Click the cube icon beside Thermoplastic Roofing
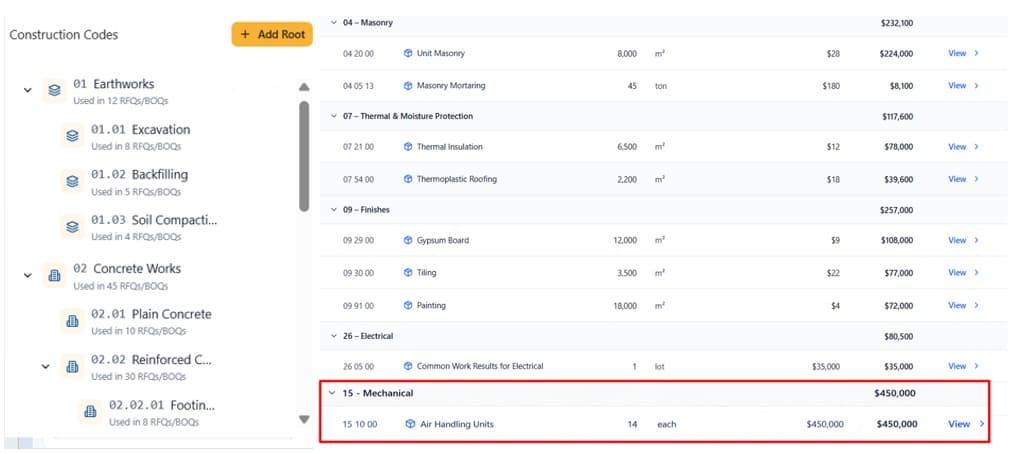 [x=408, y=179]
